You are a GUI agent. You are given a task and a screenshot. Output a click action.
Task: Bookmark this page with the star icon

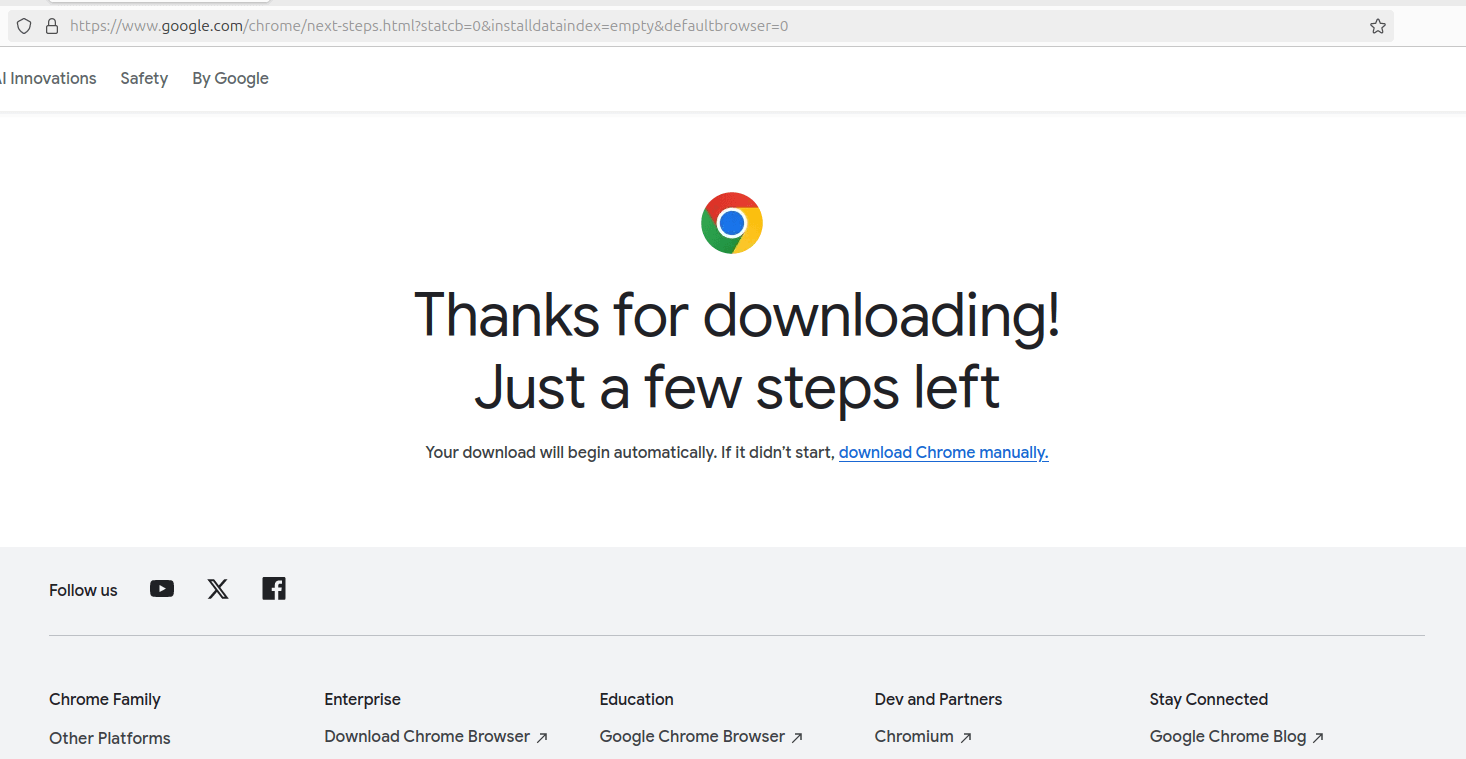point(1377,26)
